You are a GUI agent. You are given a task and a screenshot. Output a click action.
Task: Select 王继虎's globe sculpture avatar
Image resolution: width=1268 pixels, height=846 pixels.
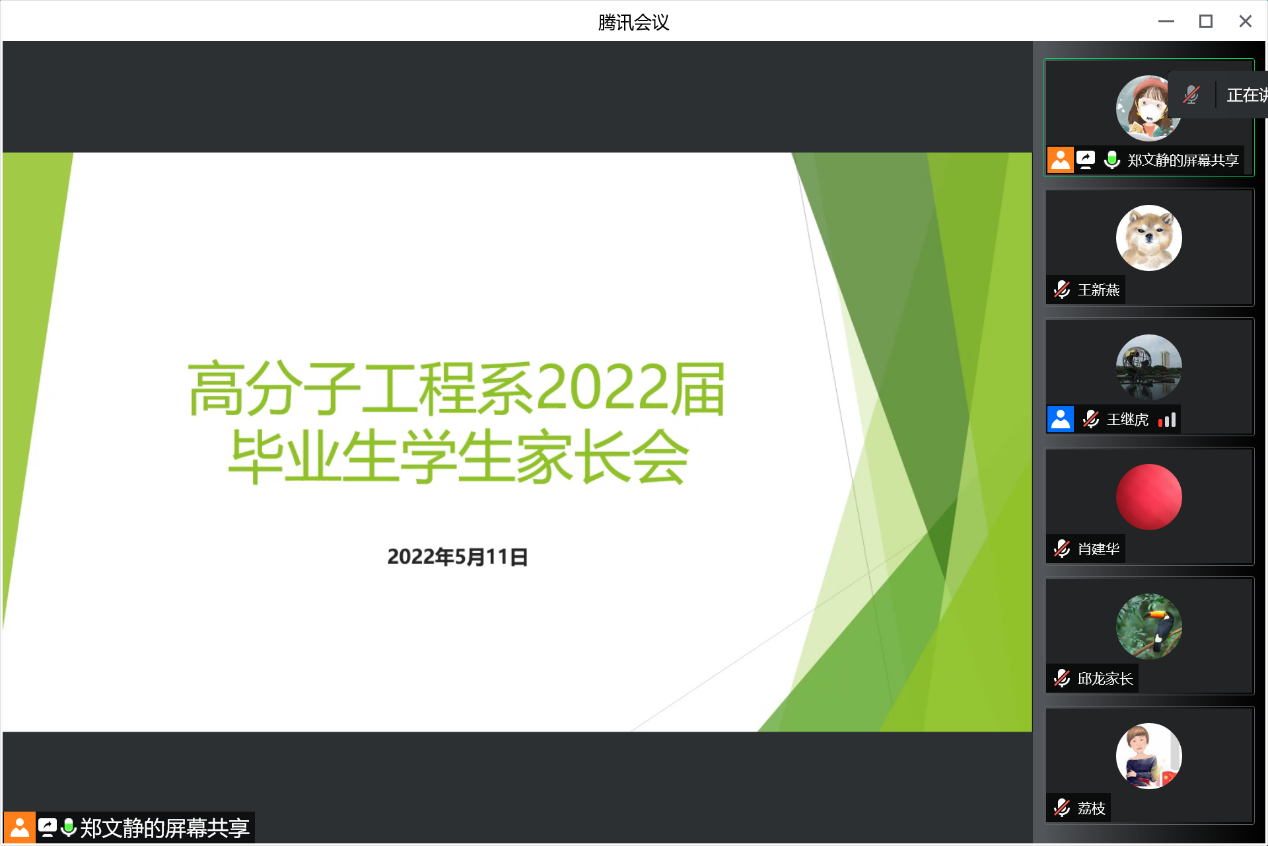pos(1149,367)
